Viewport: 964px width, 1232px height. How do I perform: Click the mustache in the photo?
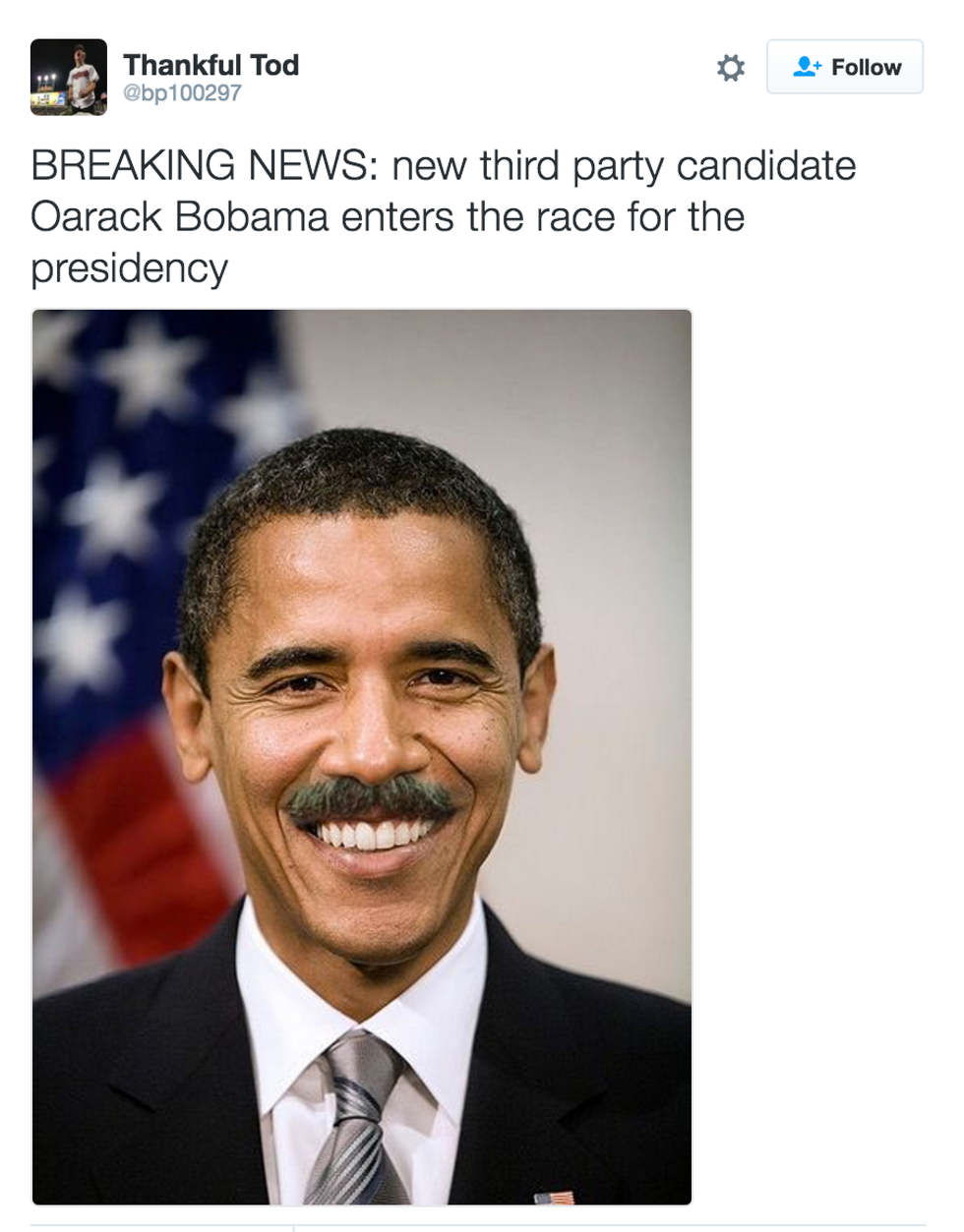pyautogui.click(x=371, y=794)
